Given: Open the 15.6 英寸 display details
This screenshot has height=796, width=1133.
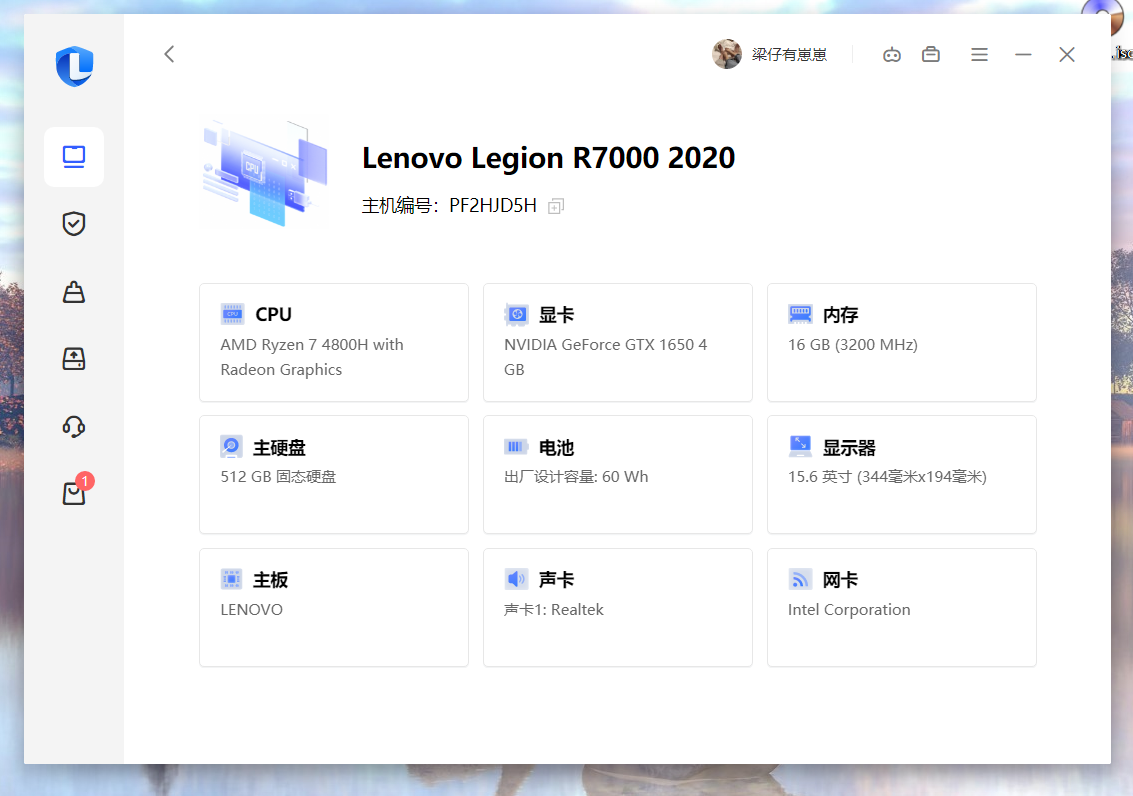Looking at the screenshot, I should pos(902,475).
